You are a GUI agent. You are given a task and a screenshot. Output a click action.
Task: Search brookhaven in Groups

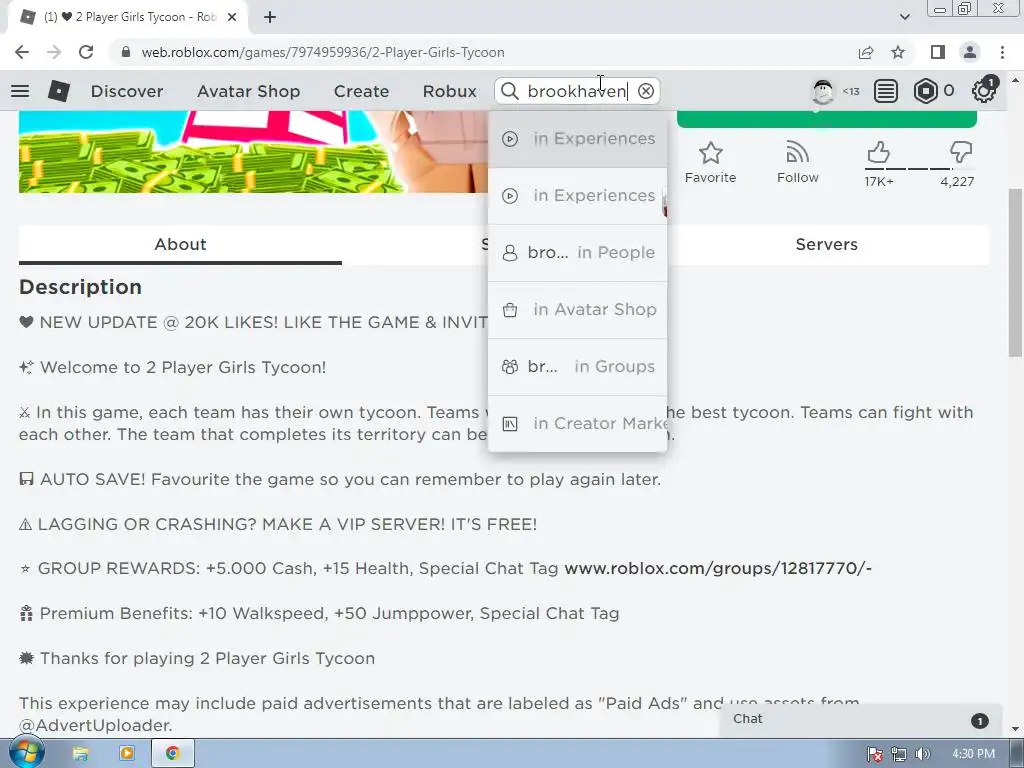click(577, 366)
